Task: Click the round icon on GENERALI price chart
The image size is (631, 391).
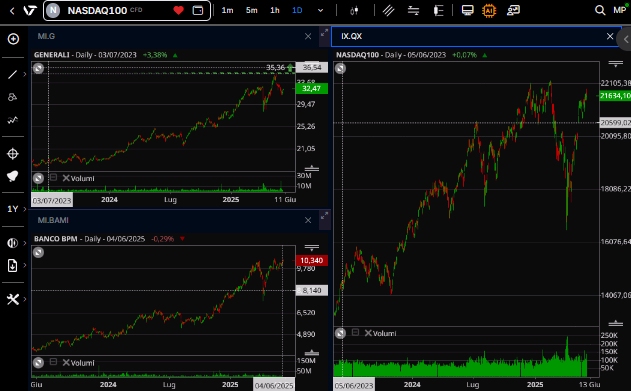Action: [x=38, y=68]
